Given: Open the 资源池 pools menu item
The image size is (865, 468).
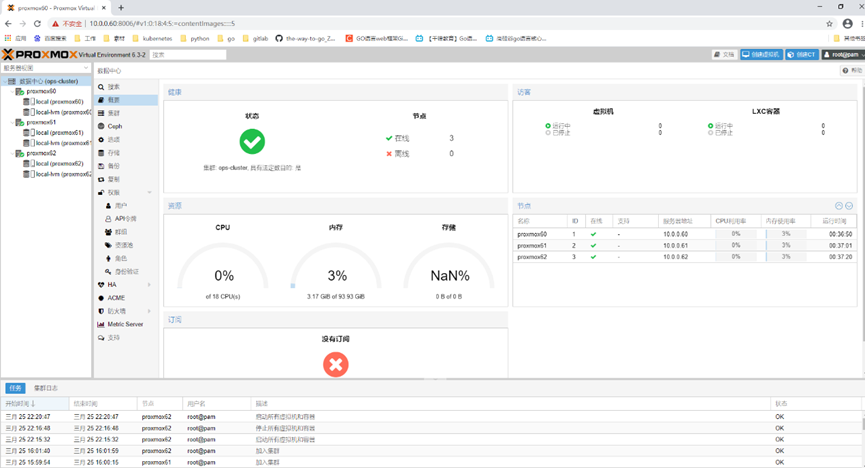Looking at the screenshot, I should tap(126, 245).
